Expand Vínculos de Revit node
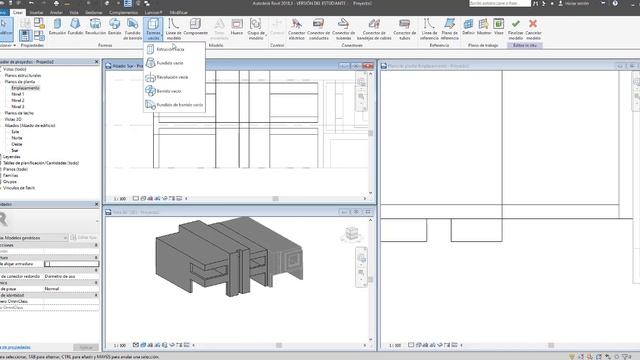640x360 pixels. 19,188
